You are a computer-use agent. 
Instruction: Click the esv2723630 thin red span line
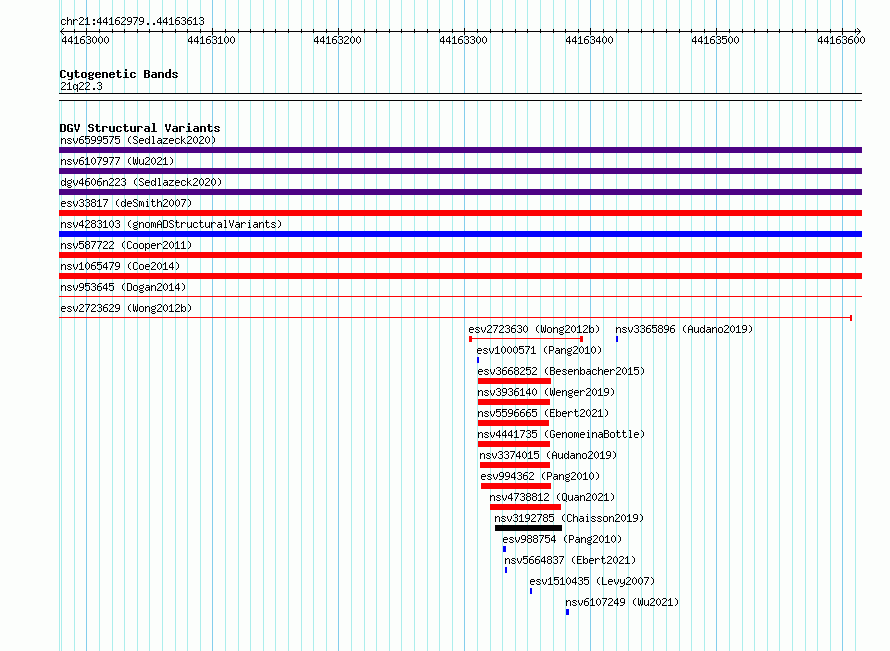(x=526, y=339)
